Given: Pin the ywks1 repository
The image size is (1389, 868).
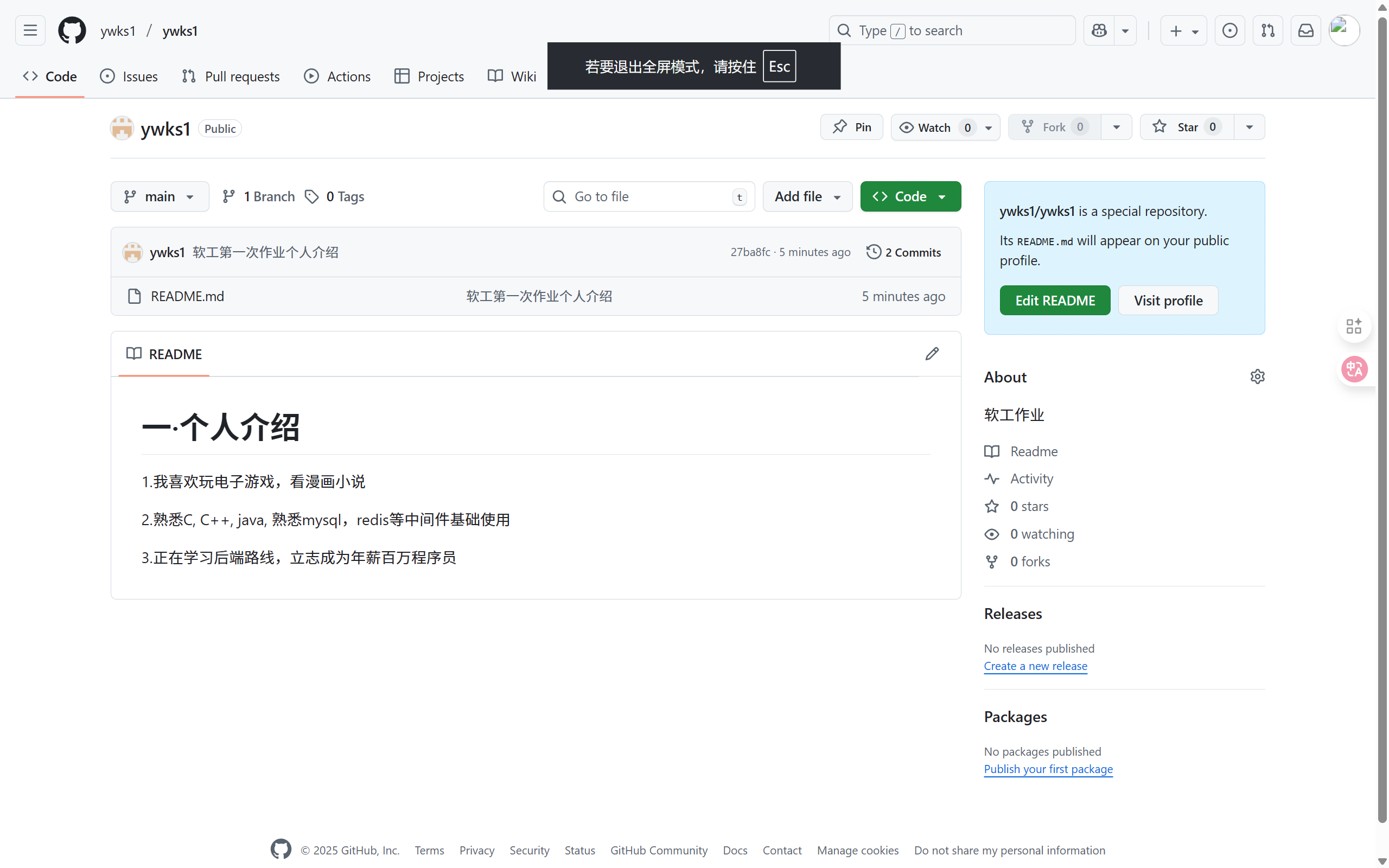Looking at the screenshot, I should click(x=851, y=127).
